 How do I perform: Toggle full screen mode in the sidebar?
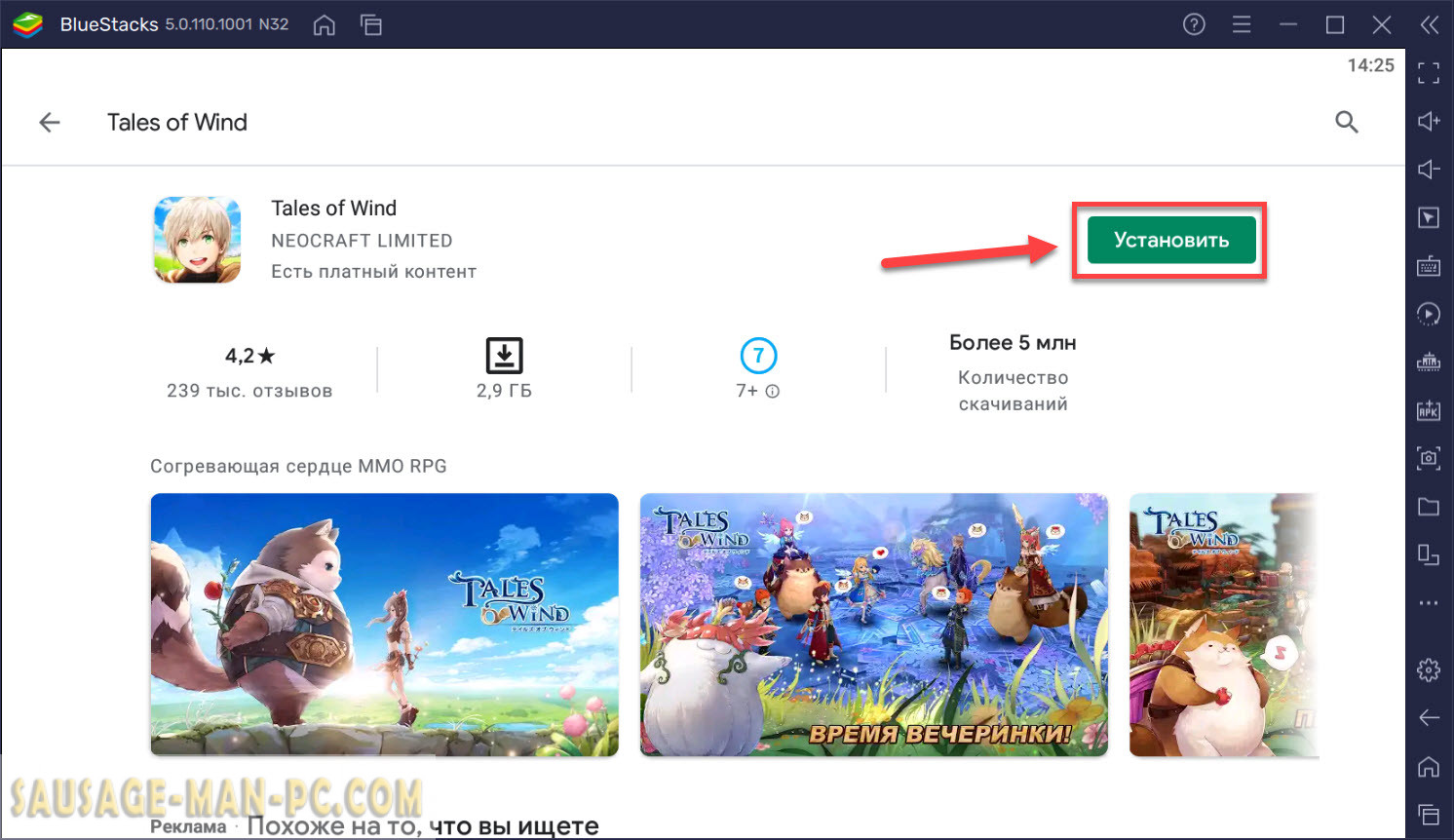click(x=1429, y=73)
